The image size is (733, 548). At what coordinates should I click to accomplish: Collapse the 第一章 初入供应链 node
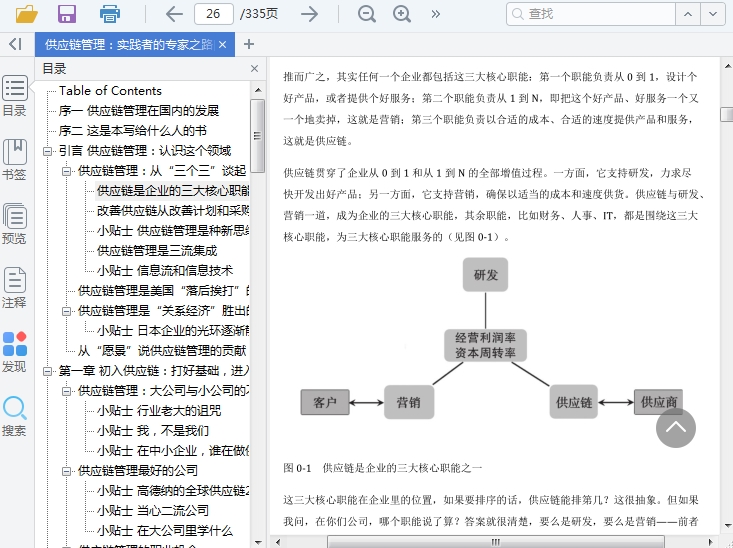click(x=47, y=371)
